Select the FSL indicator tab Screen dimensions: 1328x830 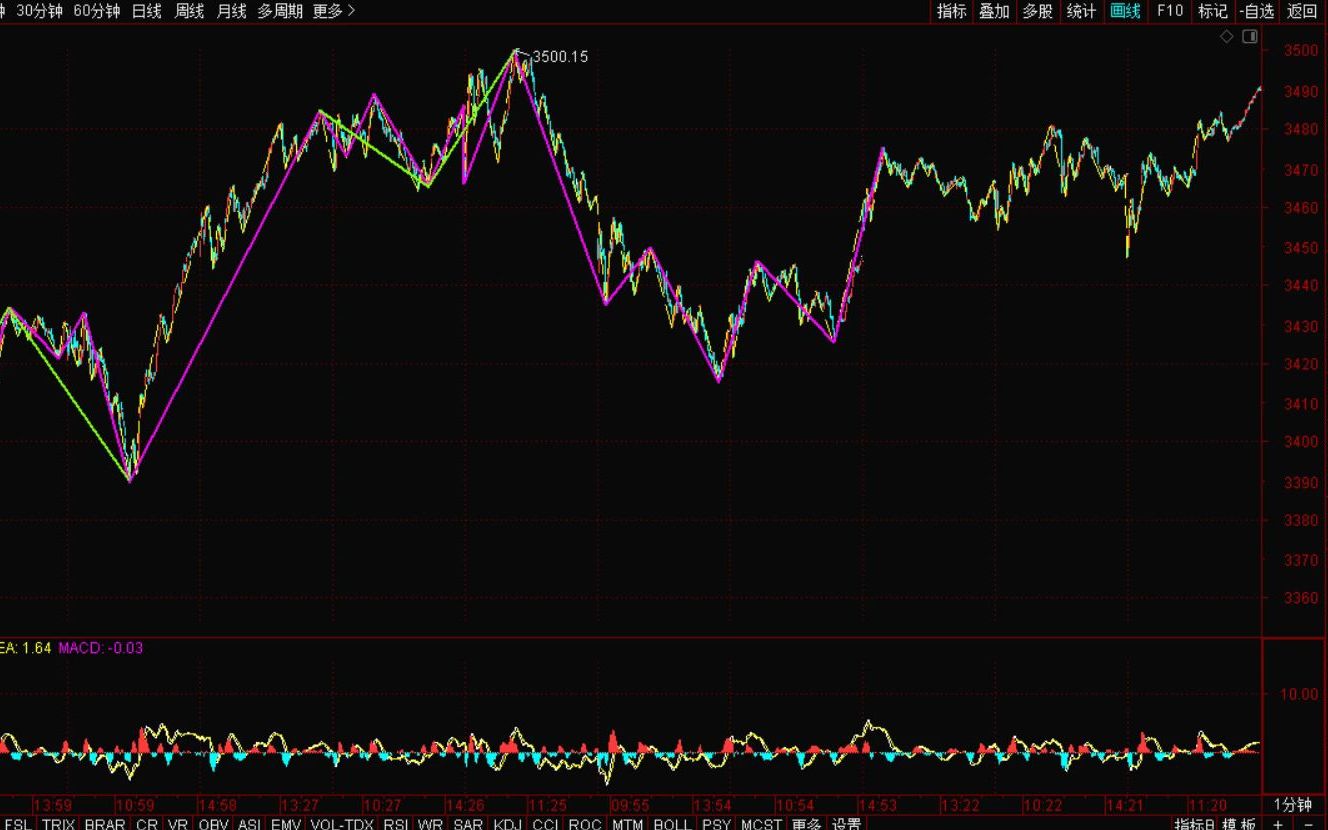pos(17,824)
